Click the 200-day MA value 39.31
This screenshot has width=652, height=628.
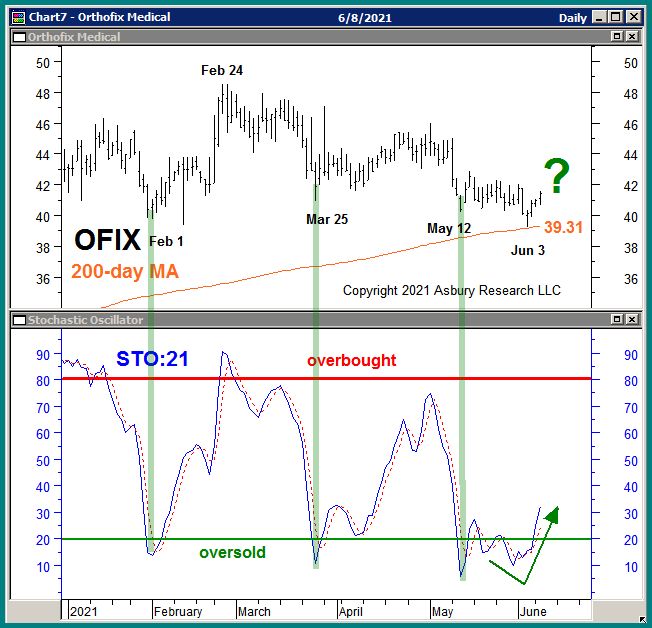point(563,228)
